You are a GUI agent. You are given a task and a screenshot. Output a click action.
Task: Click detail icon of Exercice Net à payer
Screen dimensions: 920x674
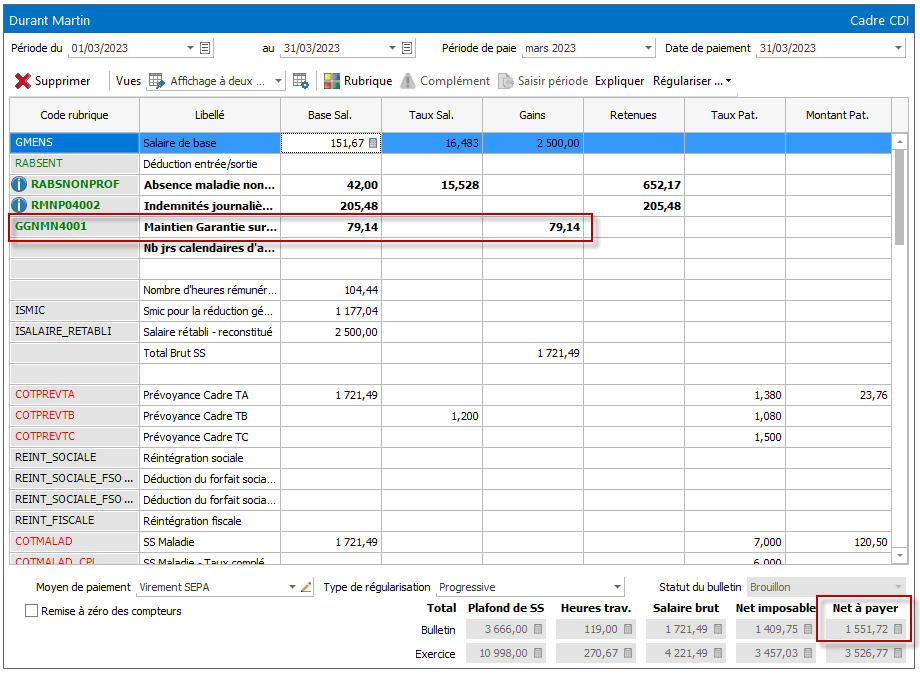point(898,653)
